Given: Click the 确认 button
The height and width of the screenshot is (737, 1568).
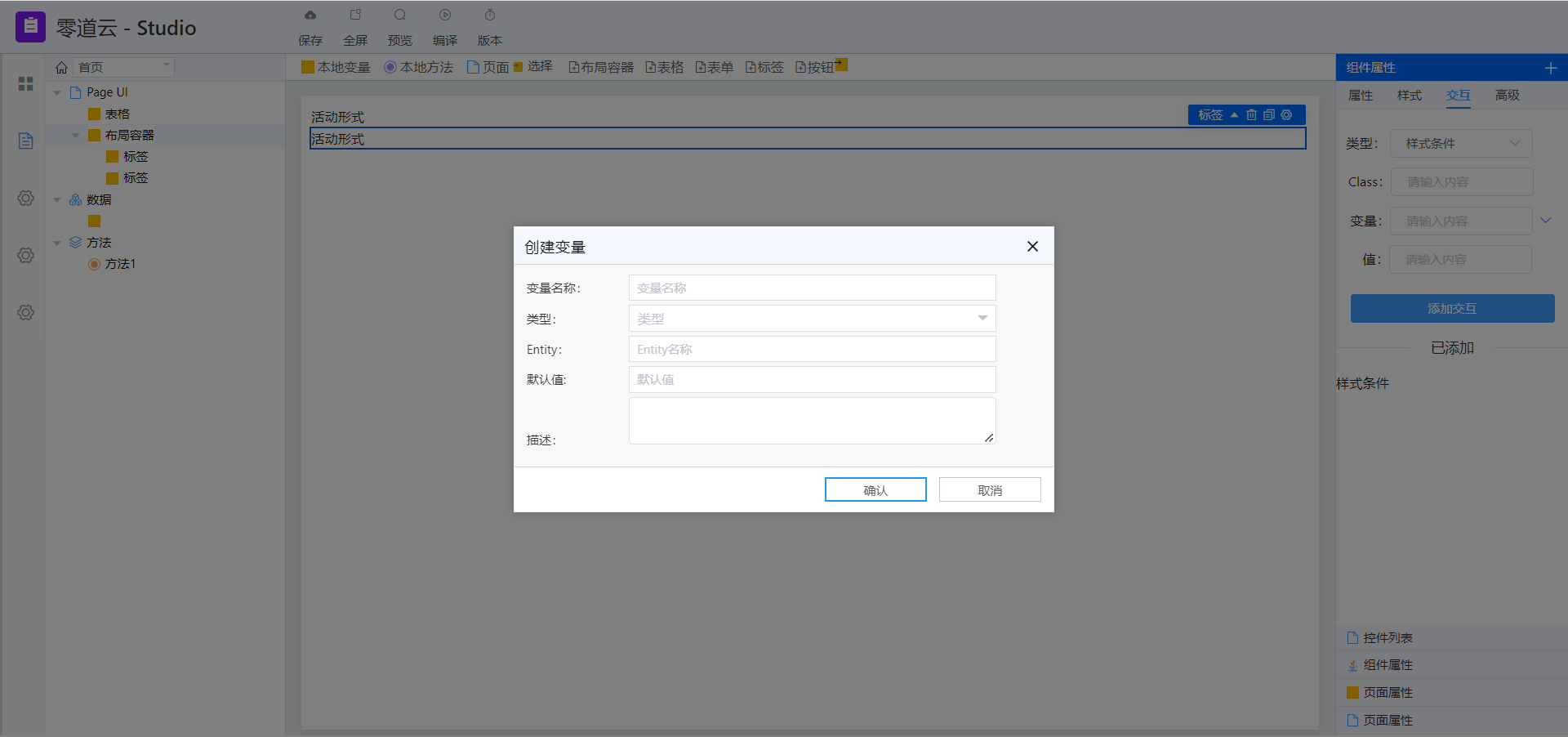Looking at the screenshot, I should (x=875, y=489).
